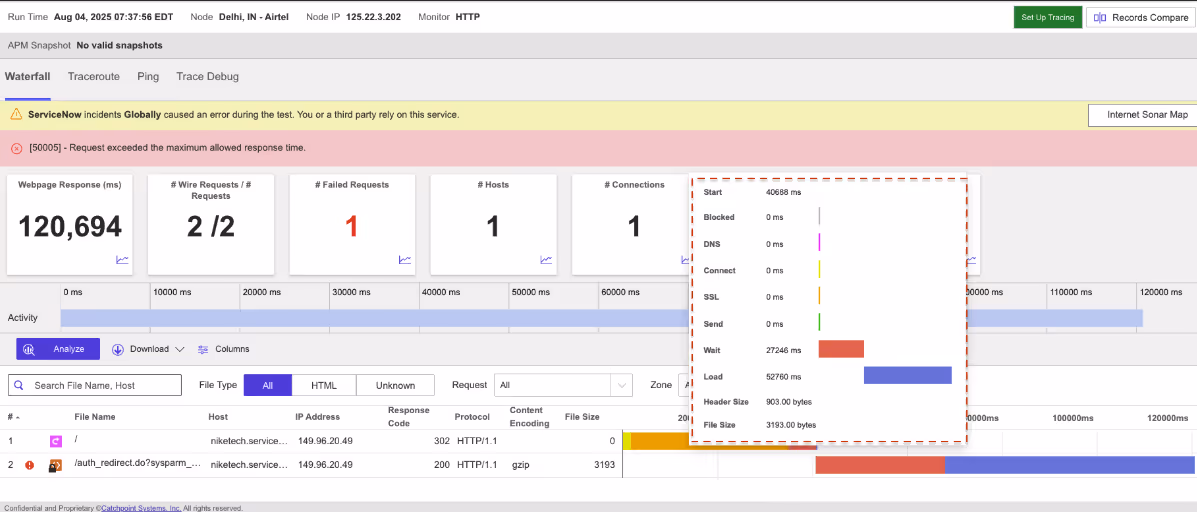Select the /auth_redirect.do?sysparm_ file name
The image size is (1197, 512).
pos(137,465)
